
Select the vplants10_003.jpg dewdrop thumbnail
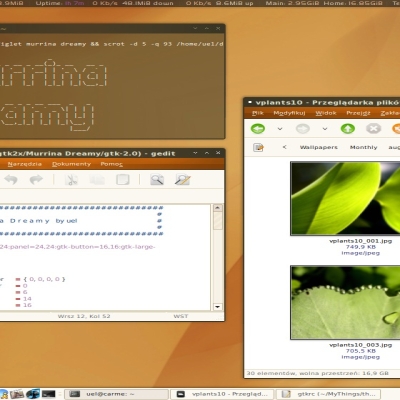(x=345, y=302)
